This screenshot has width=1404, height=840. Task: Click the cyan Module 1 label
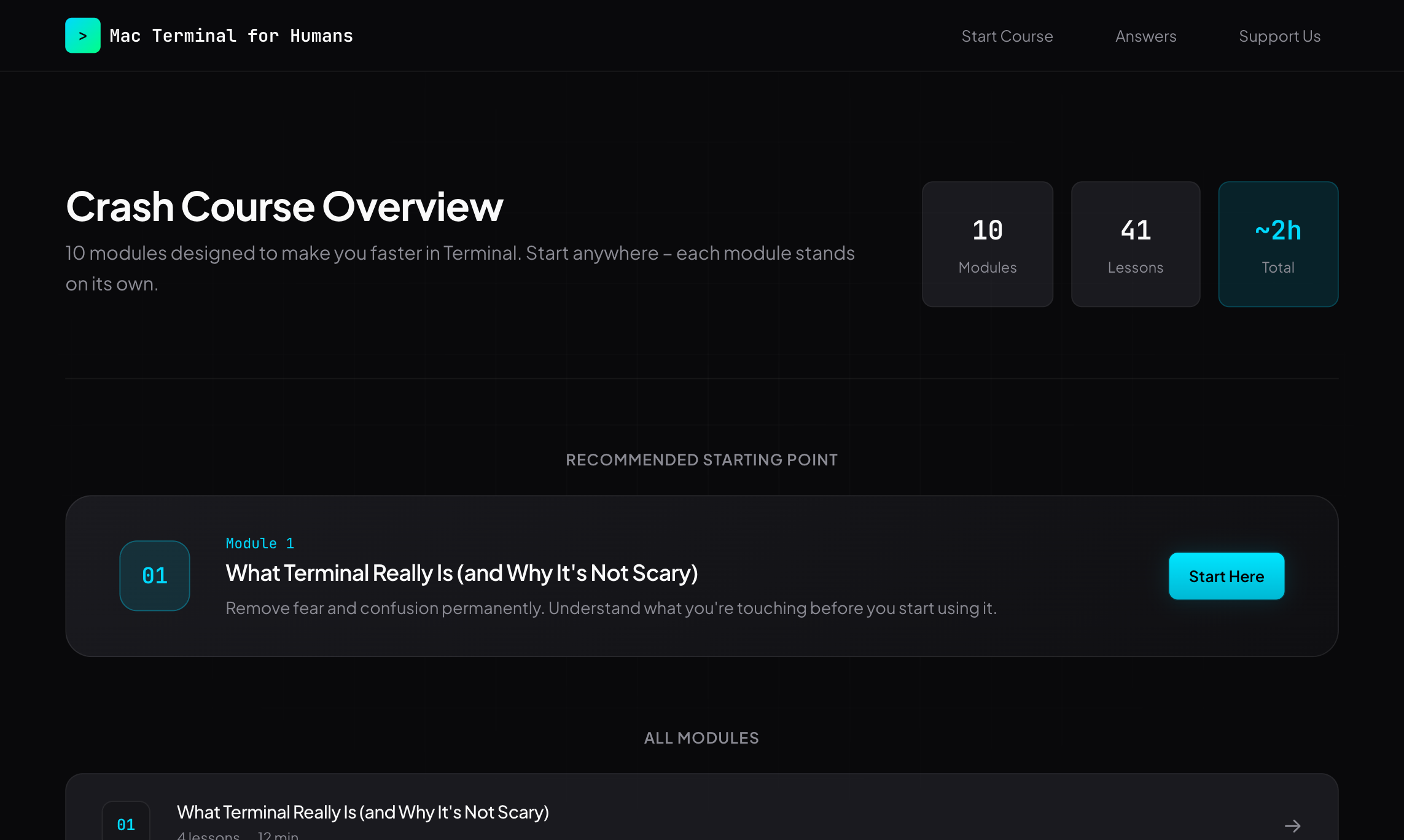(260, 543)
